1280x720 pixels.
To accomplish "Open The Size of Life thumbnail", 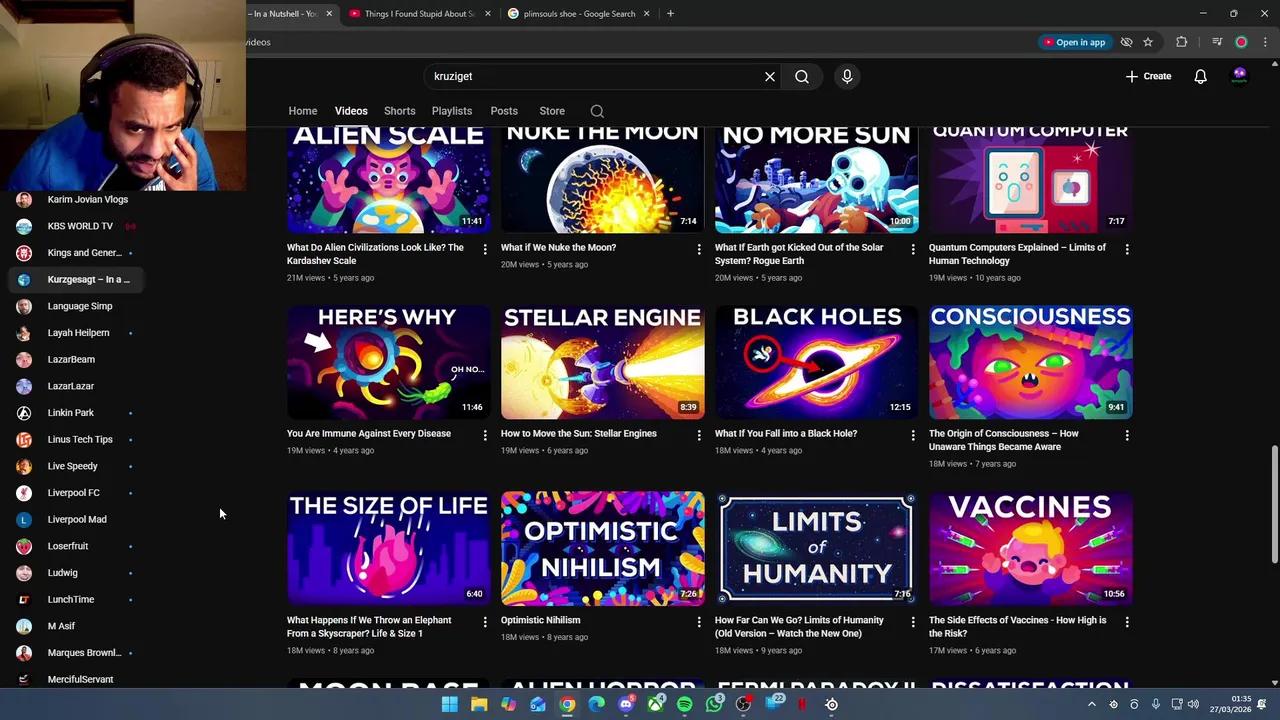I will (388, 549).
